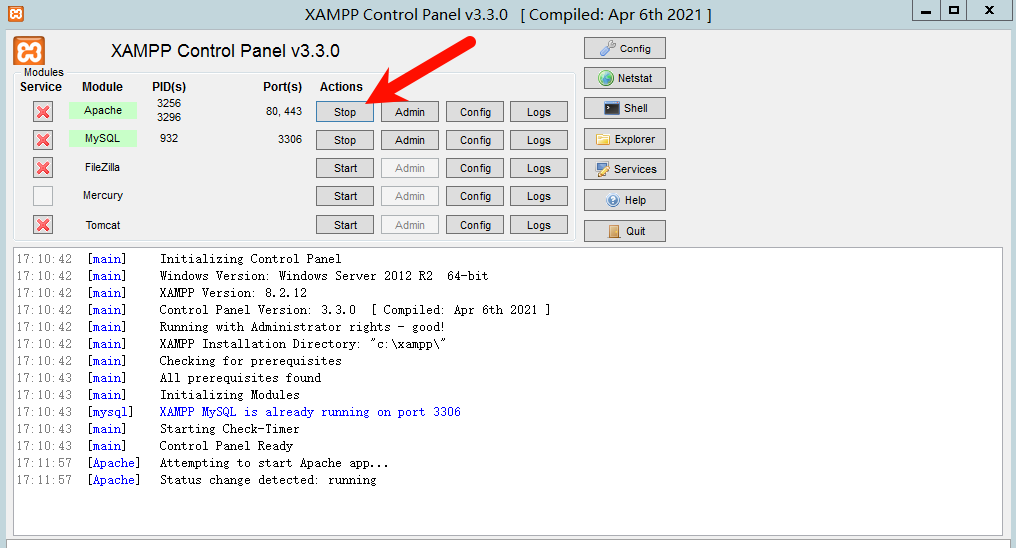Click the XAMPP logo in the panel header
This screenshot has height=548, width=1016.
(x=29, y=51)
